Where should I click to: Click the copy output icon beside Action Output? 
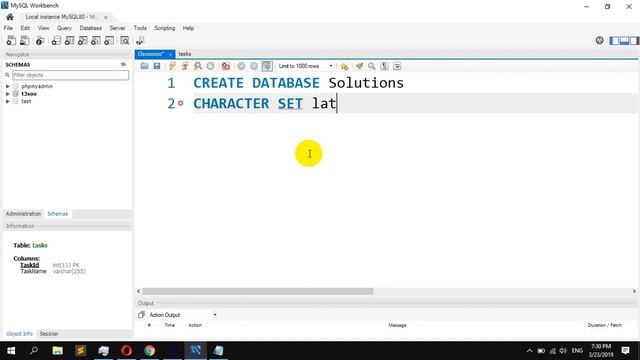(x=141, y=315)
